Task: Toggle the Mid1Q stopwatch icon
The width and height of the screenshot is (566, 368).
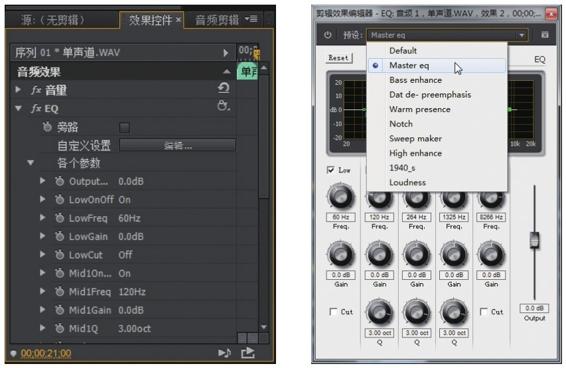Action: pyautogui.click(x=60, y=328)
